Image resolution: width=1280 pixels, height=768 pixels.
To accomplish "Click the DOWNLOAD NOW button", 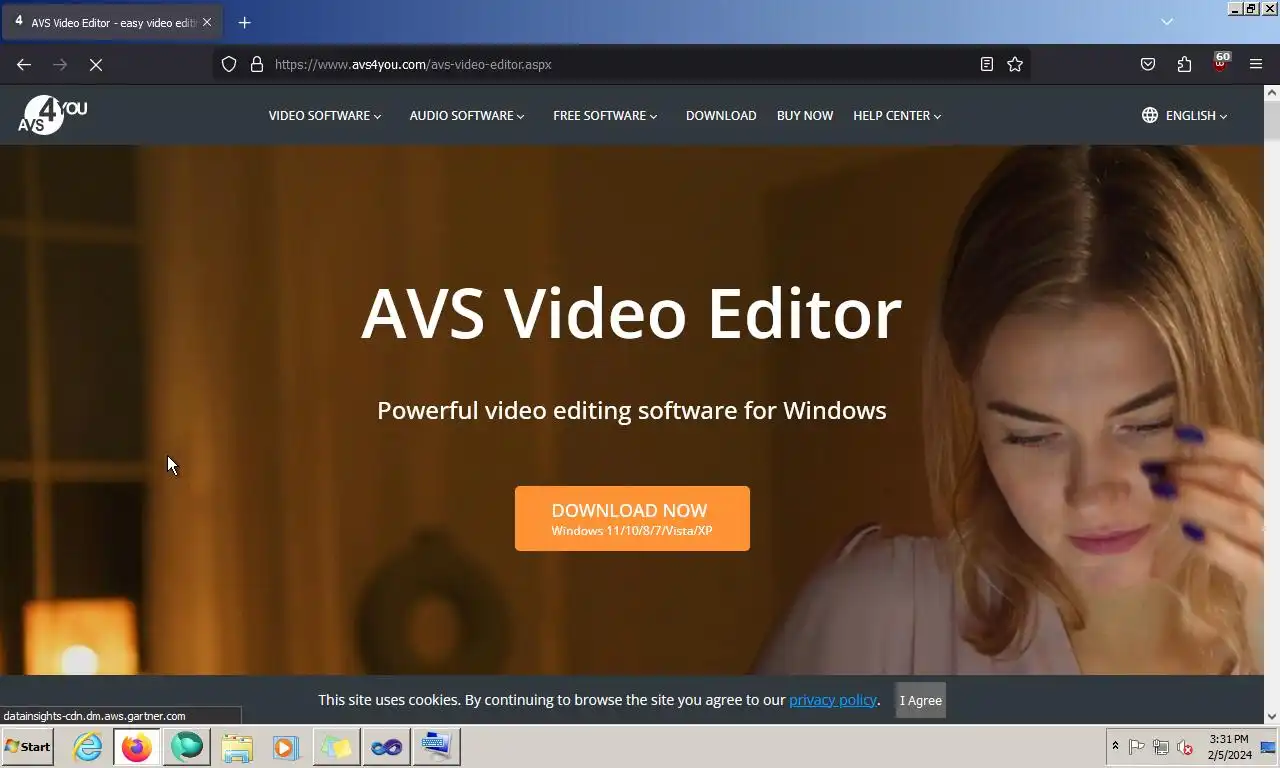I will [632, 518].
